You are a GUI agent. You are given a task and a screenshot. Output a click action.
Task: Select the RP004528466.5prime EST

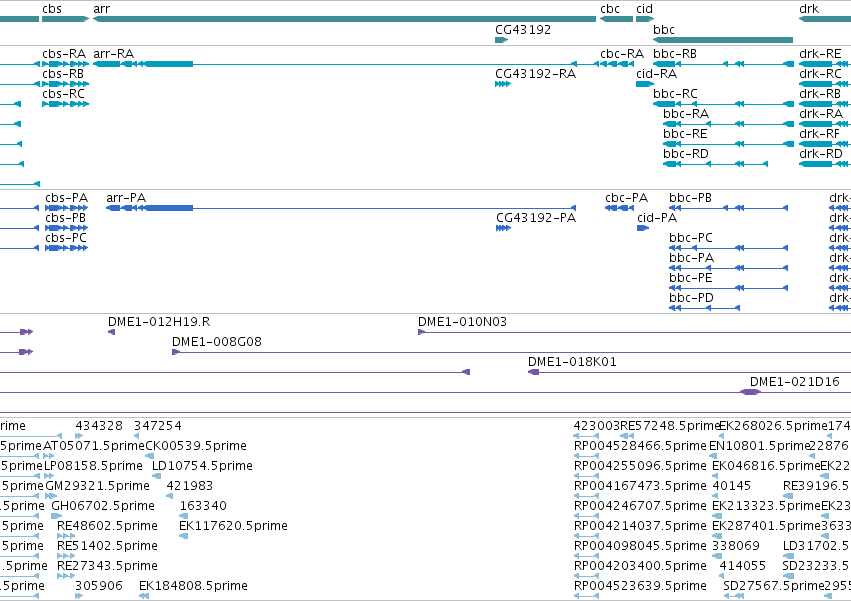(x=586, y=456)
